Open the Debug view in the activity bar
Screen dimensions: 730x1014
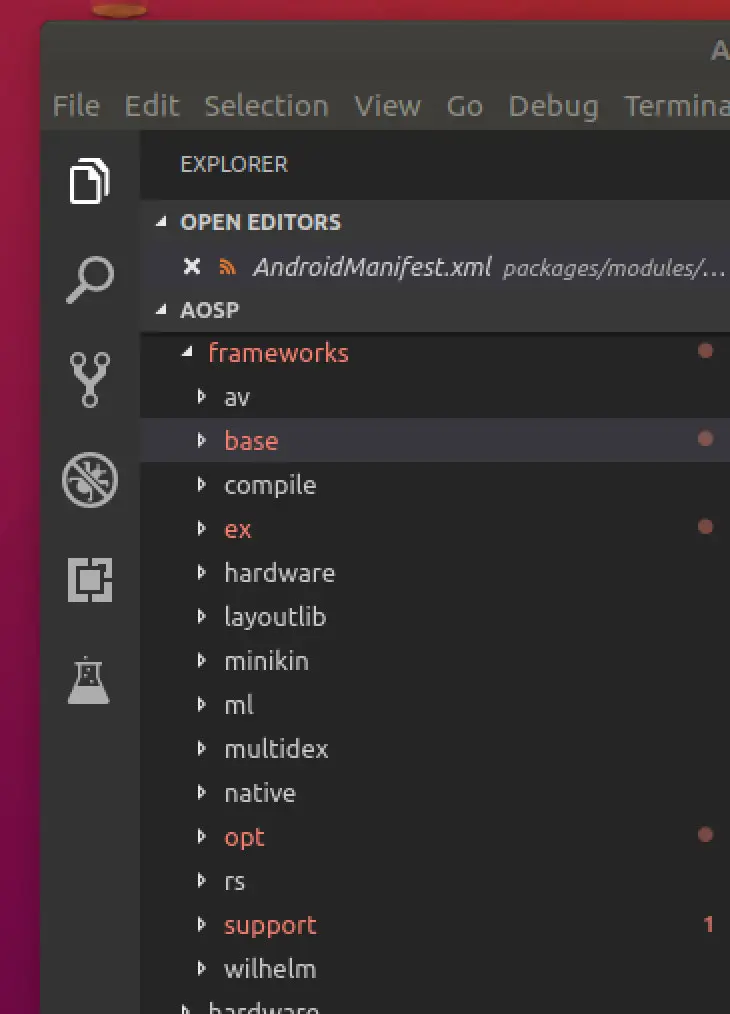click(x=90, y=479)
